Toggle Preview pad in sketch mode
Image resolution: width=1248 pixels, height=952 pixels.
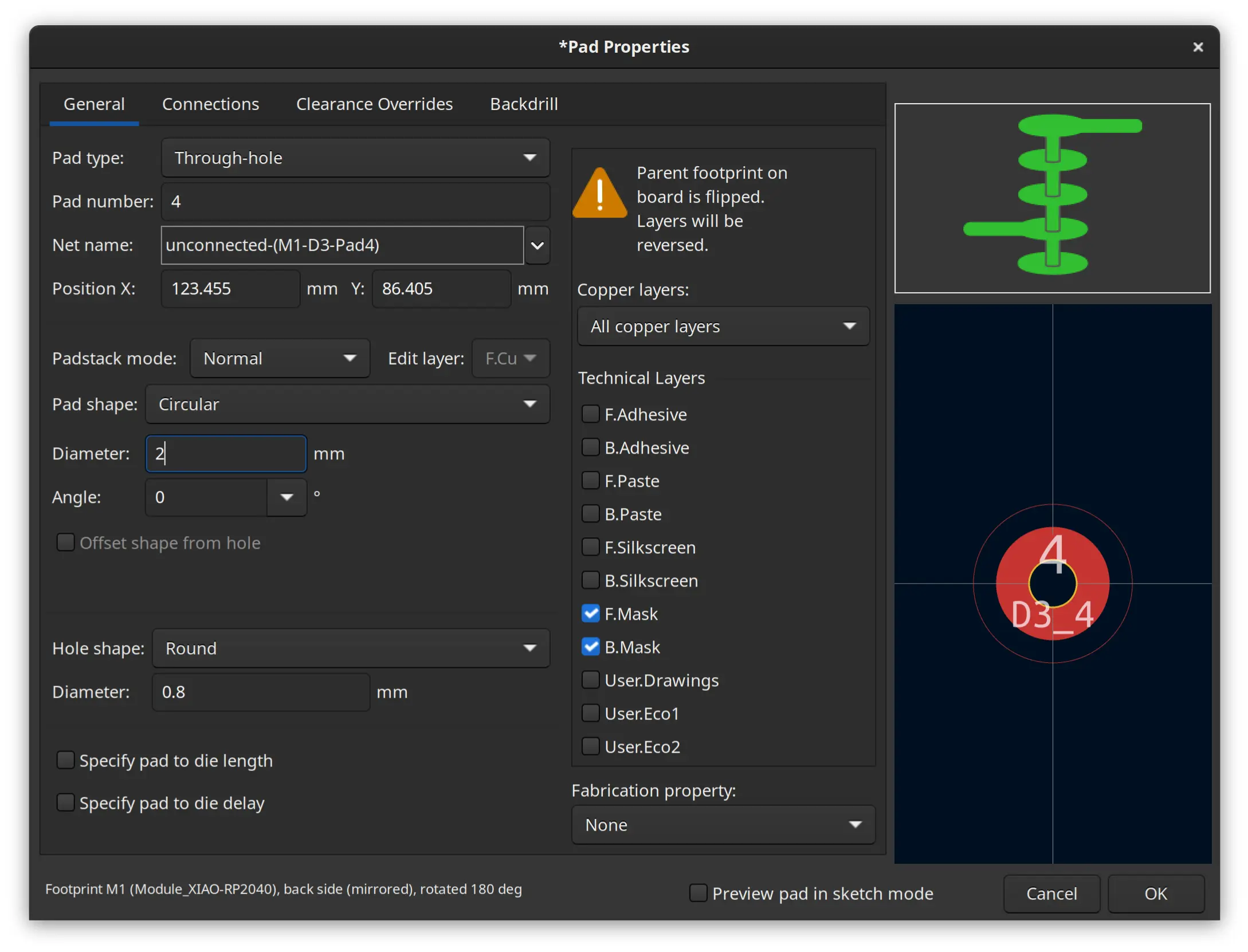697,894
